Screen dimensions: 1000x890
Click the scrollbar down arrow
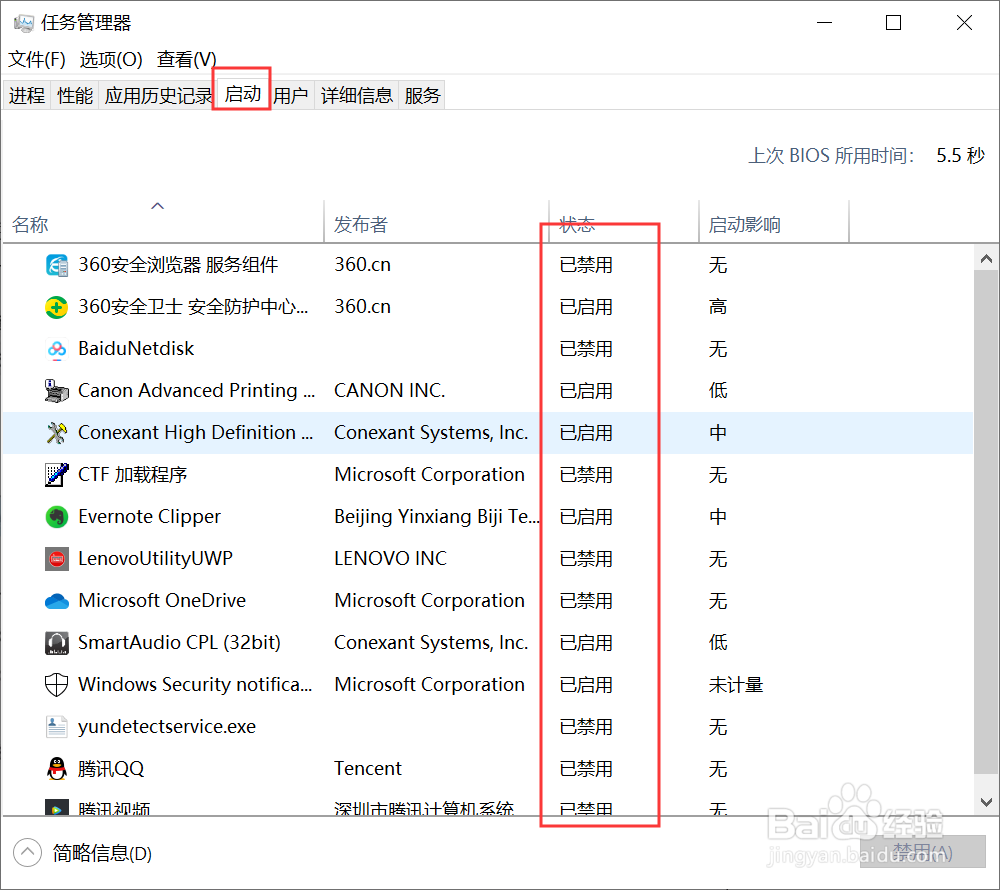(x=986, y=802)
